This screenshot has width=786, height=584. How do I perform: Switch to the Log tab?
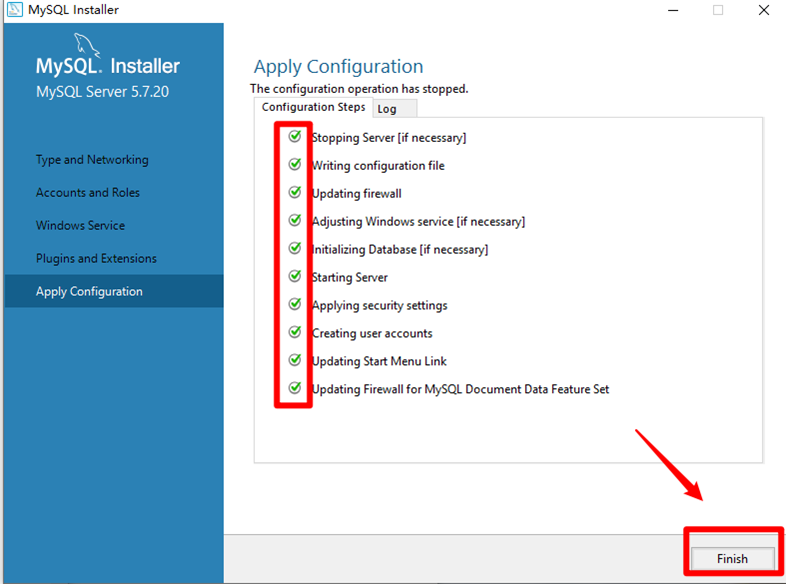(x=395, y=109)
